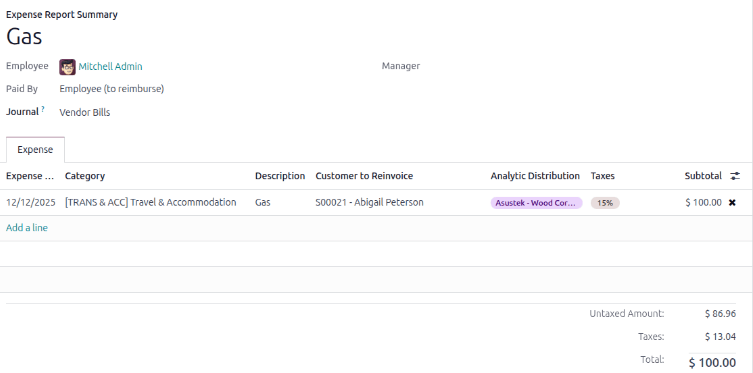Viewport: 753px width, 373px height.
Task: Click the Analytic Distribution column header
Action: pos(535,176)
